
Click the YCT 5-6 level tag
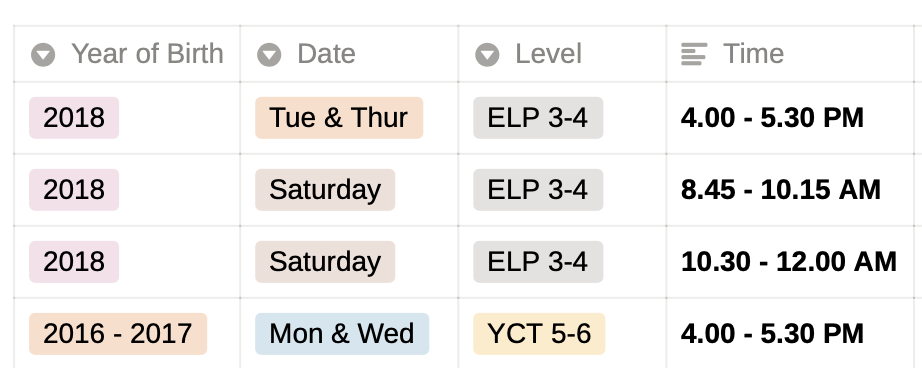(539, 334)
